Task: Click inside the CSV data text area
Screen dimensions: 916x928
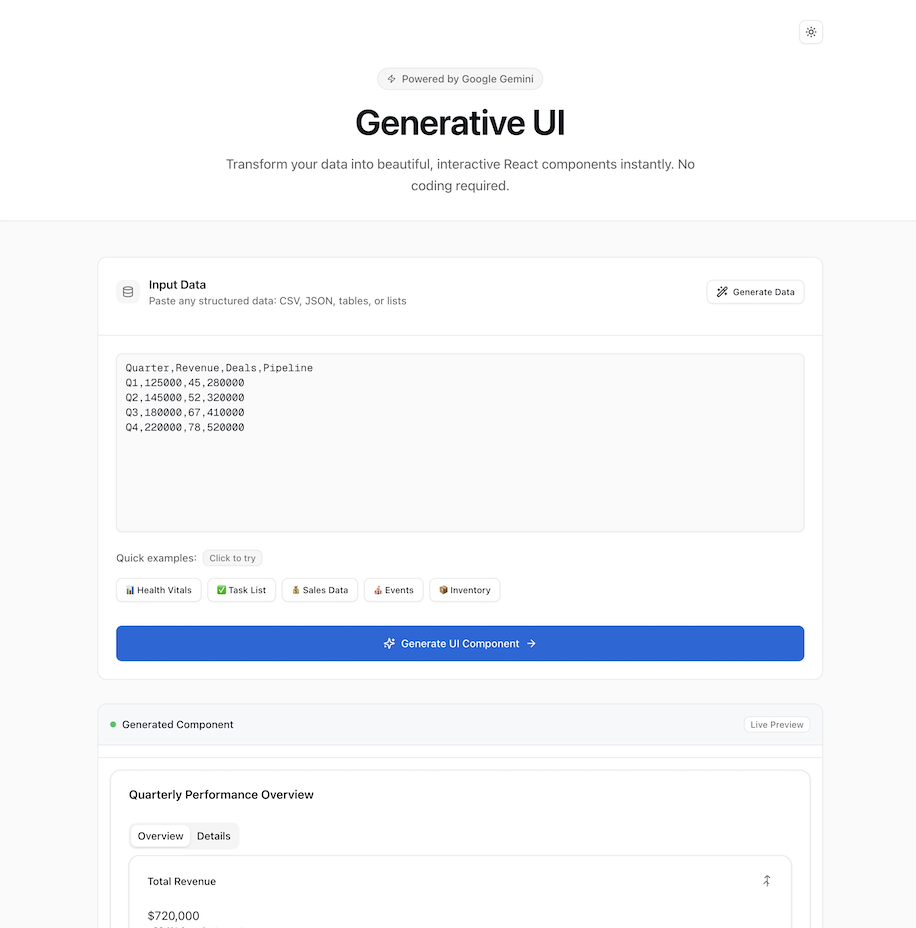Action: (x=460, y=443)
